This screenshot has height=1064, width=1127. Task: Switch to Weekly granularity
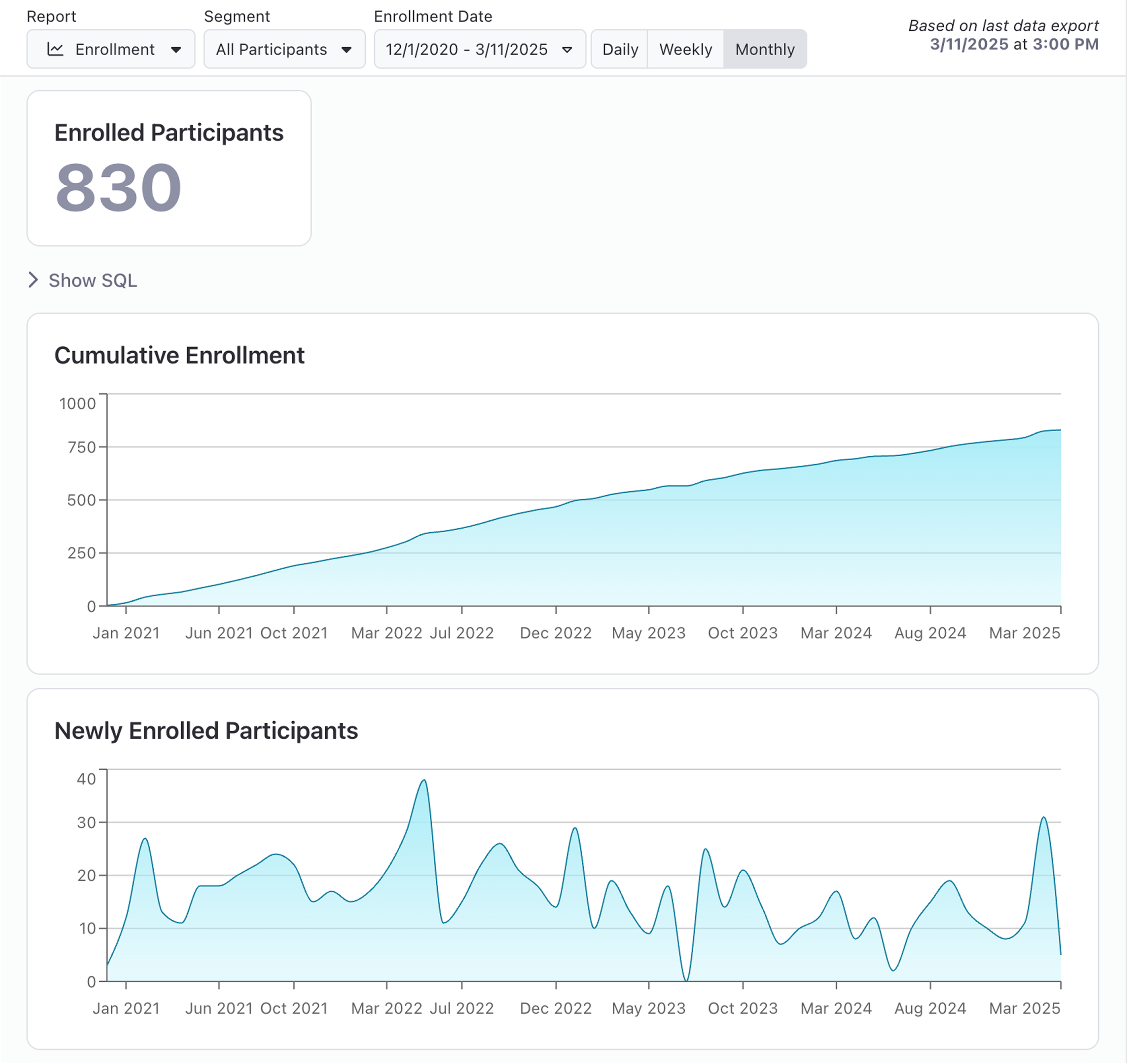tap(685, 49)
